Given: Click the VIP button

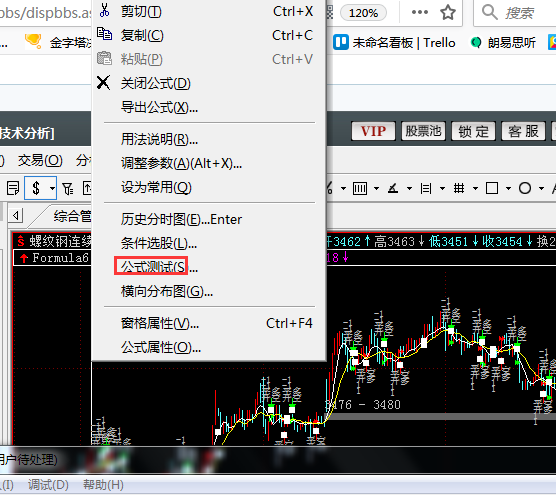Looking at the screenshot, I should click(x=373, y=131).
